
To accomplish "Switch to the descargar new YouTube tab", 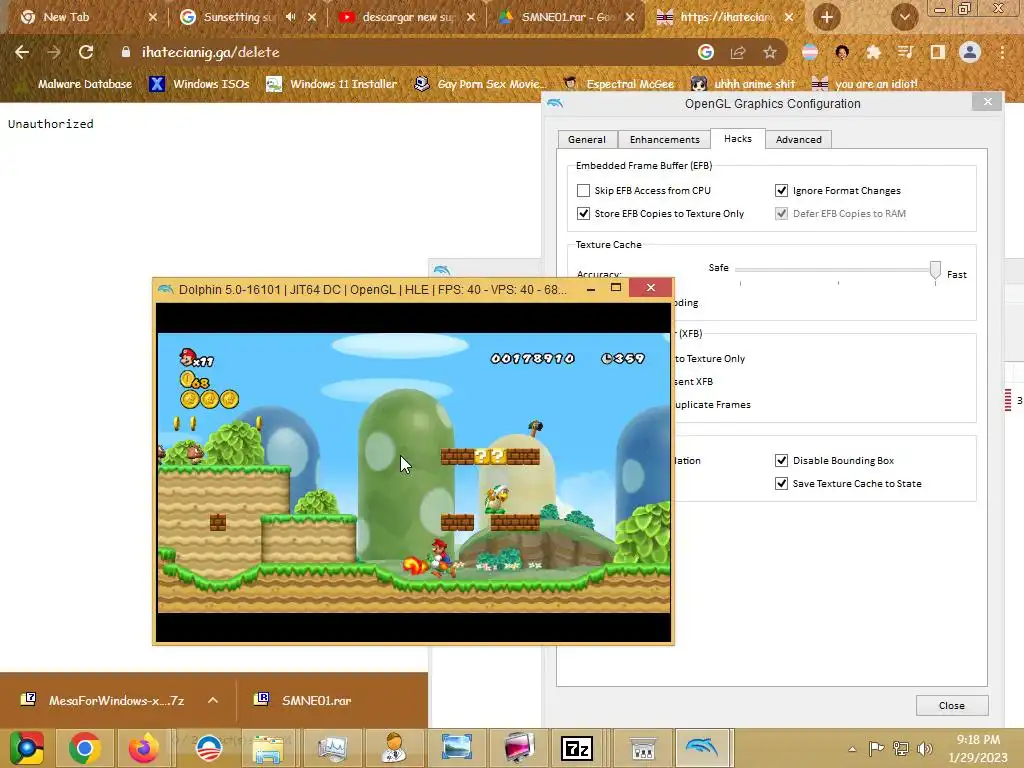I will click(407, 17).
